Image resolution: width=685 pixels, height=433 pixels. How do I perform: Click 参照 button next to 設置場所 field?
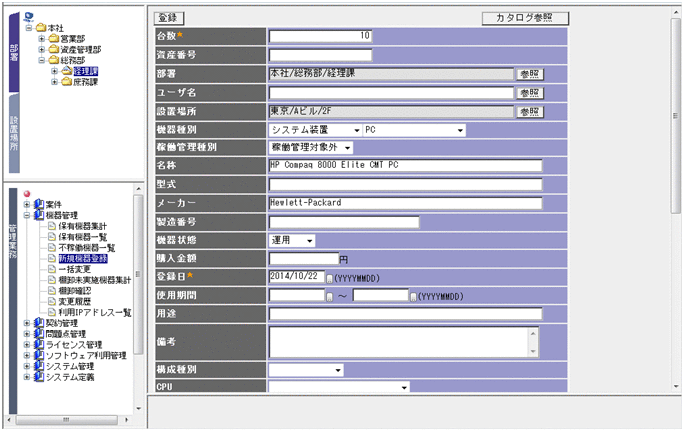[530, 112]
